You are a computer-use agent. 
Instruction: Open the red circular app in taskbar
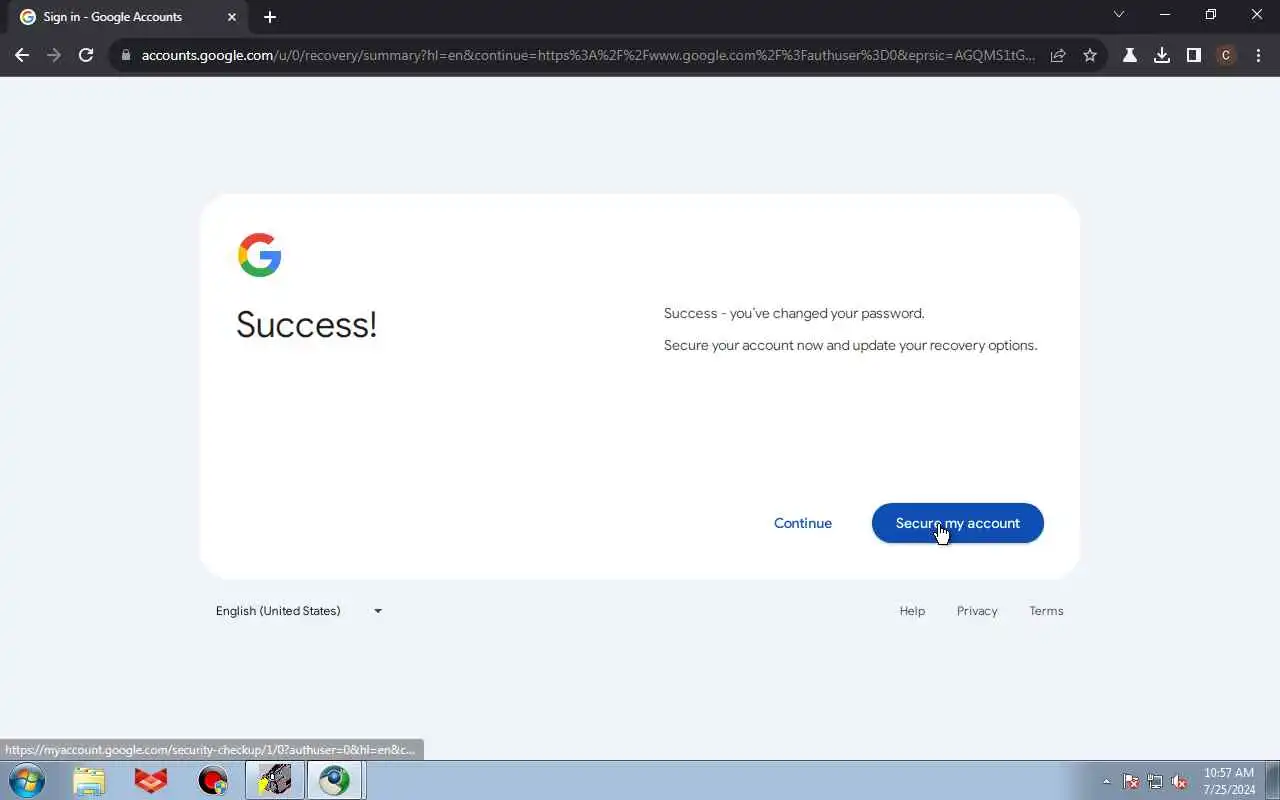[x=213, y=780]
